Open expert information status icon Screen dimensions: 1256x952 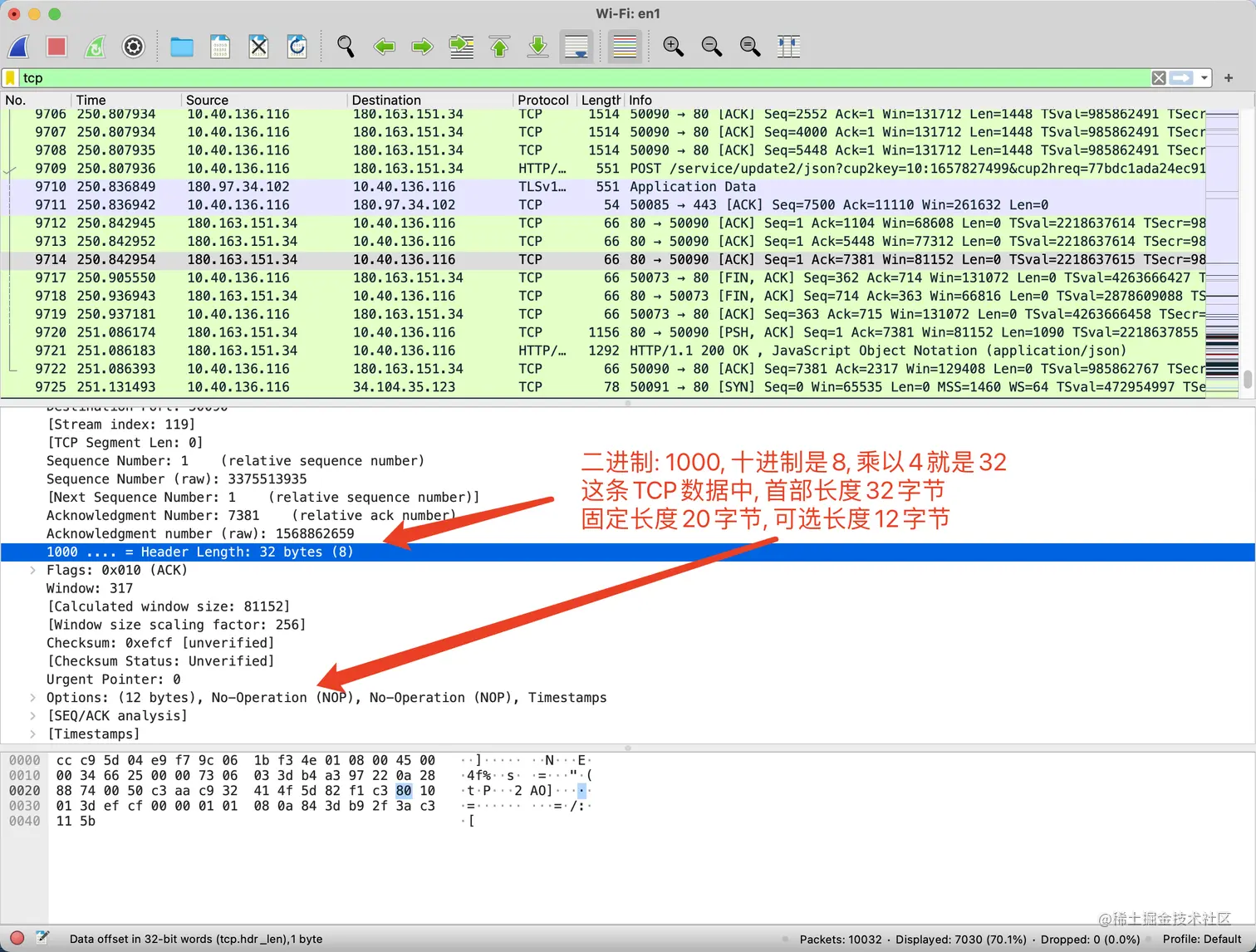pyautogui.click(x=17, y=939)
